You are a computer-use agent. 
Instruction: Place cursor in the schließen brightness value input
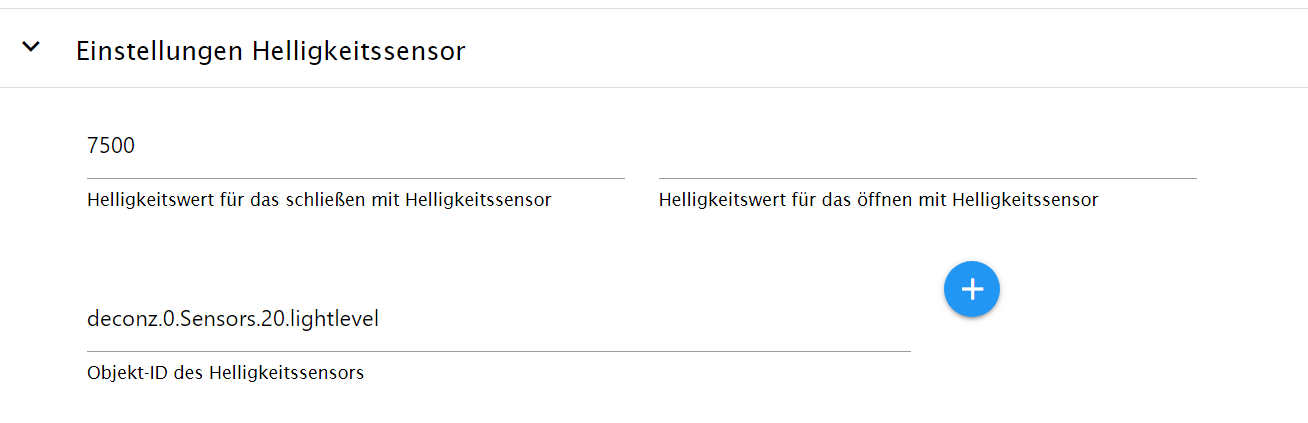click(x=356, y=147)
